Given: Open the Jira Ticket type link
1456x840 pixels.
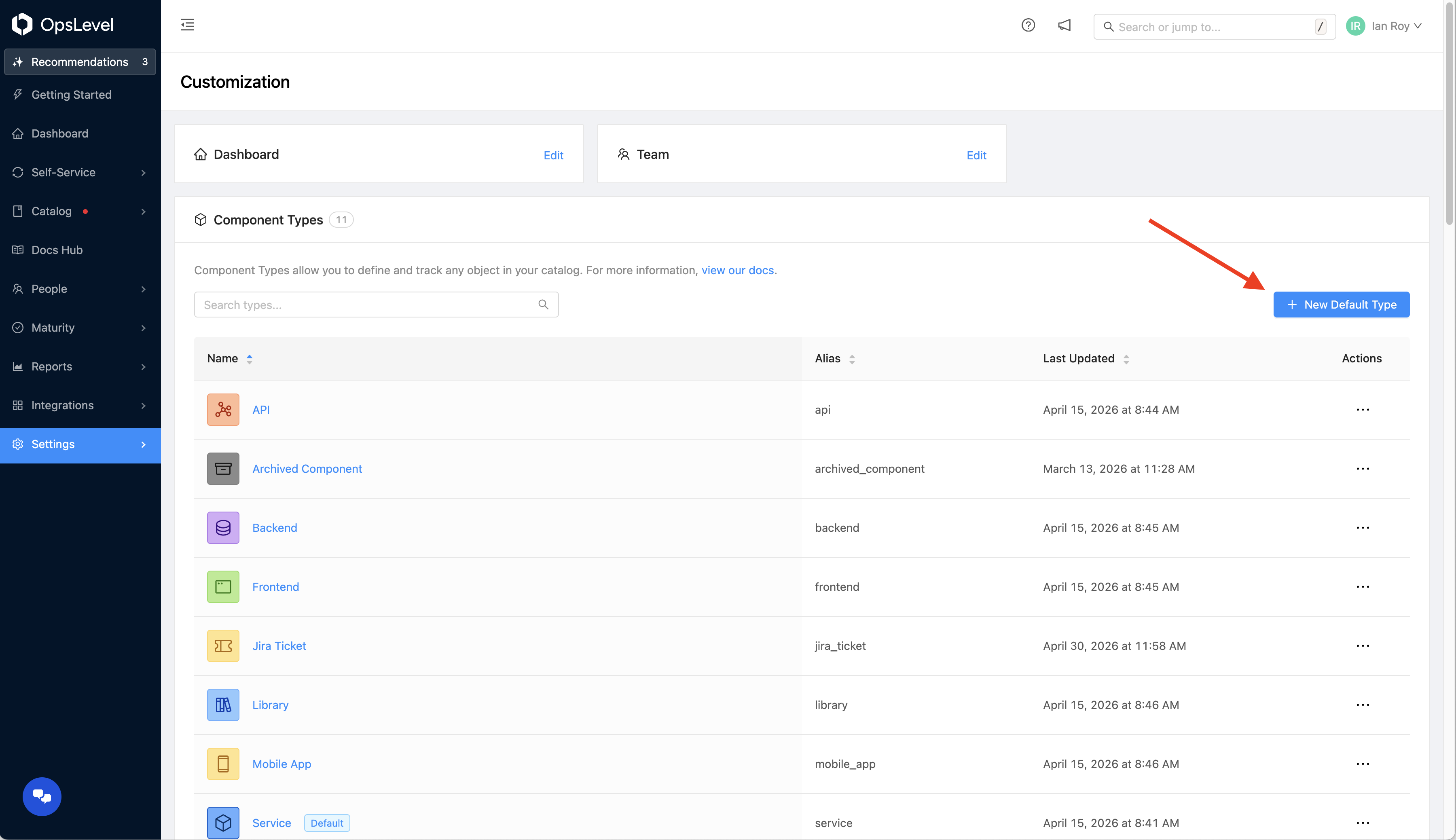Looking at the screenshot, I should tap(279, 645).
